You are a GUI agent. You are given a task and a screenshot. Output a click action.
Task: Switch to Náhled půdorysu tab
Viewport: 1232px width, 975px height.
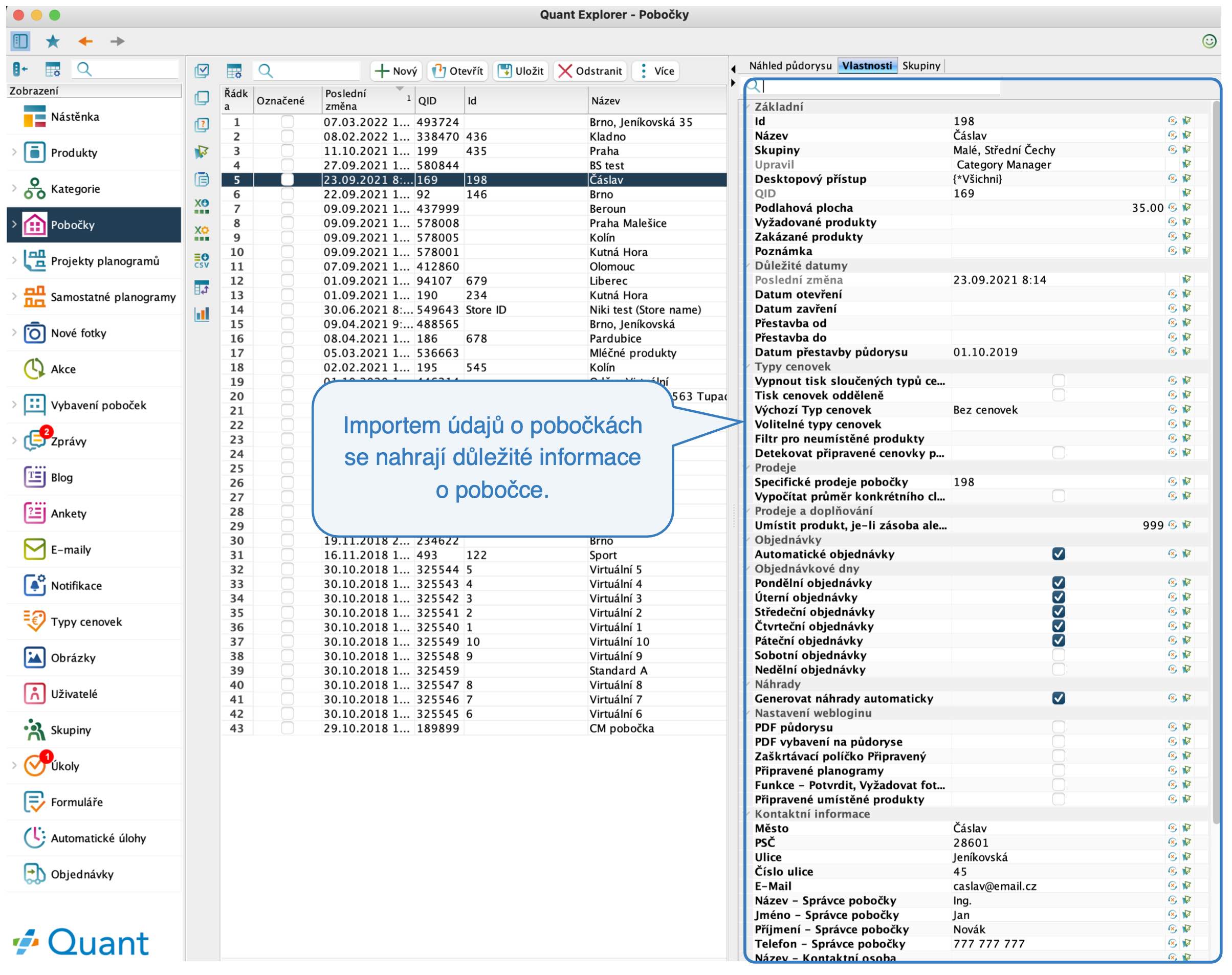790,65
